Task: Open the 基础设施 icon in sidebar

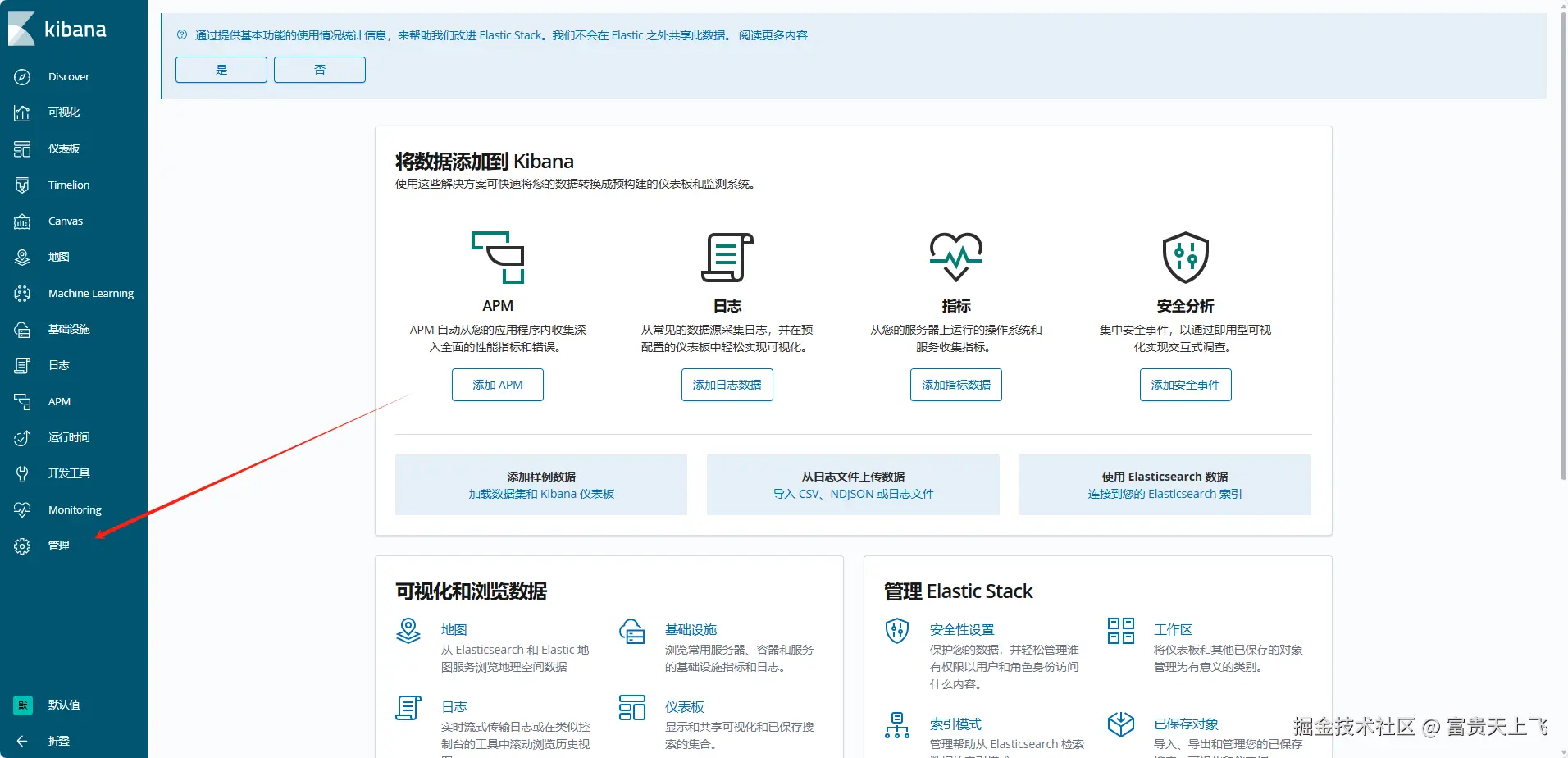Action: pos(22,330)
